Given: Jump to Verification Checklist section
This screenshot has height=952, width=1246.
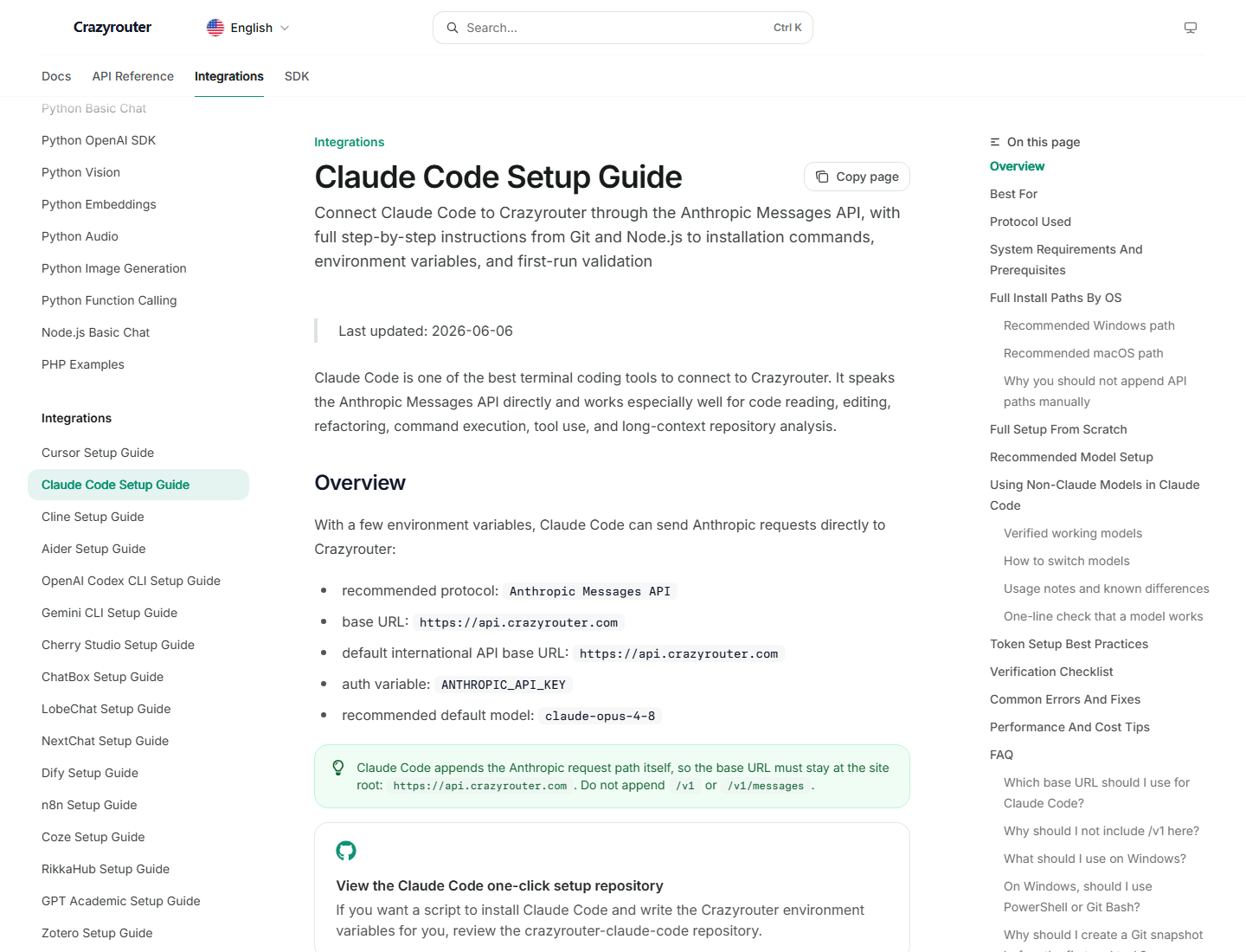Looking at the screenshot, I should pos(1051,672).
